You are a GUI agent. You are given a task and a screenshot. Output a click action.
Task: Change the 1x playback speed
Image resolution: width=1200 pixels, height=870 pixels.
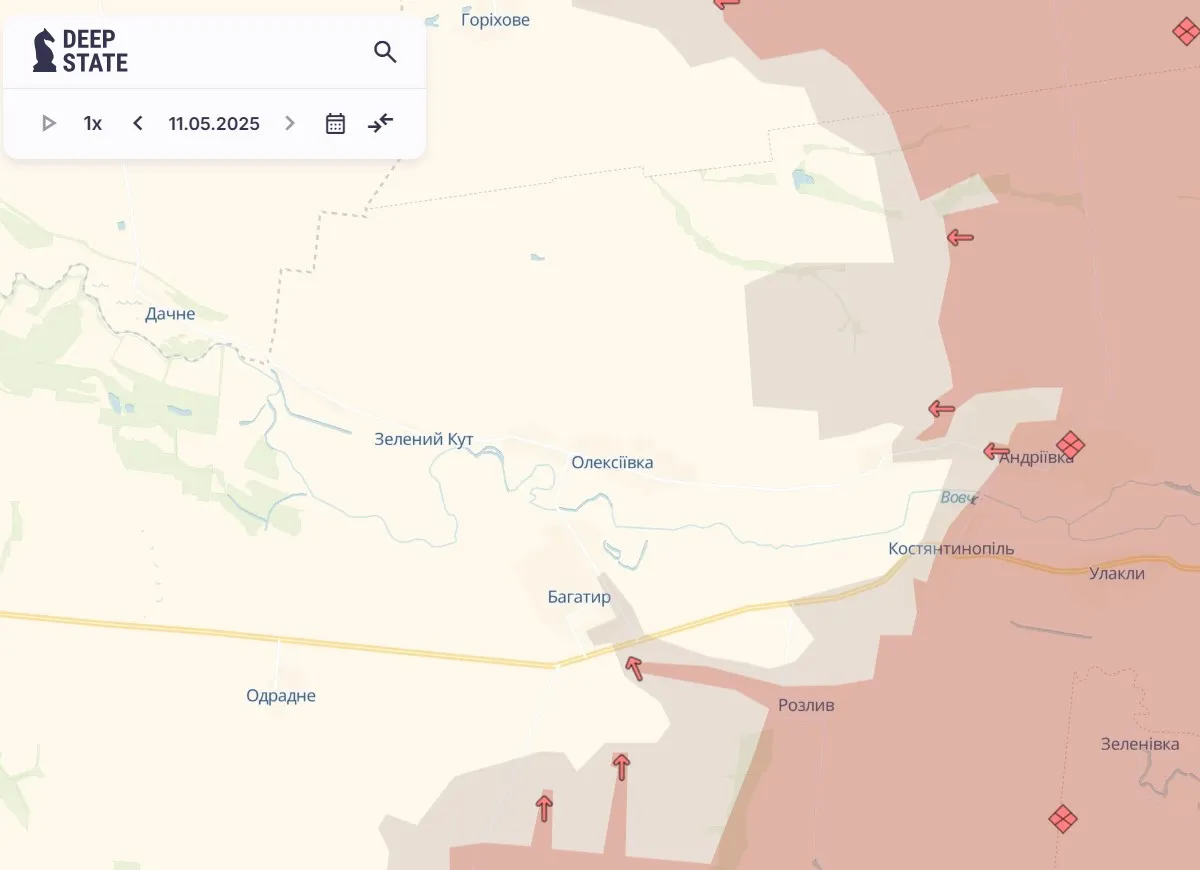92,124
